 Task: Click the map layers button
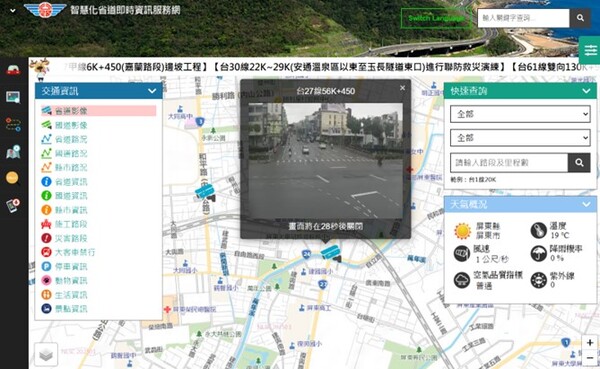click(46, 354)
